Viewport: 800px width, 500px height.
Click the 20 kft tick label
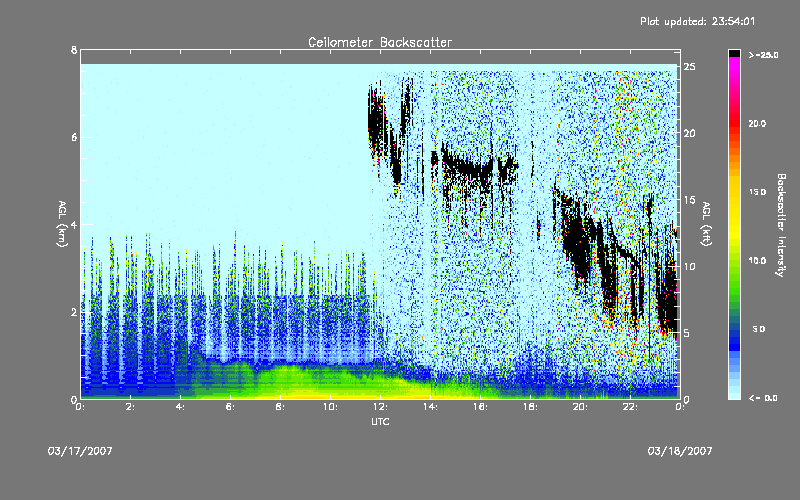point(689,133)
